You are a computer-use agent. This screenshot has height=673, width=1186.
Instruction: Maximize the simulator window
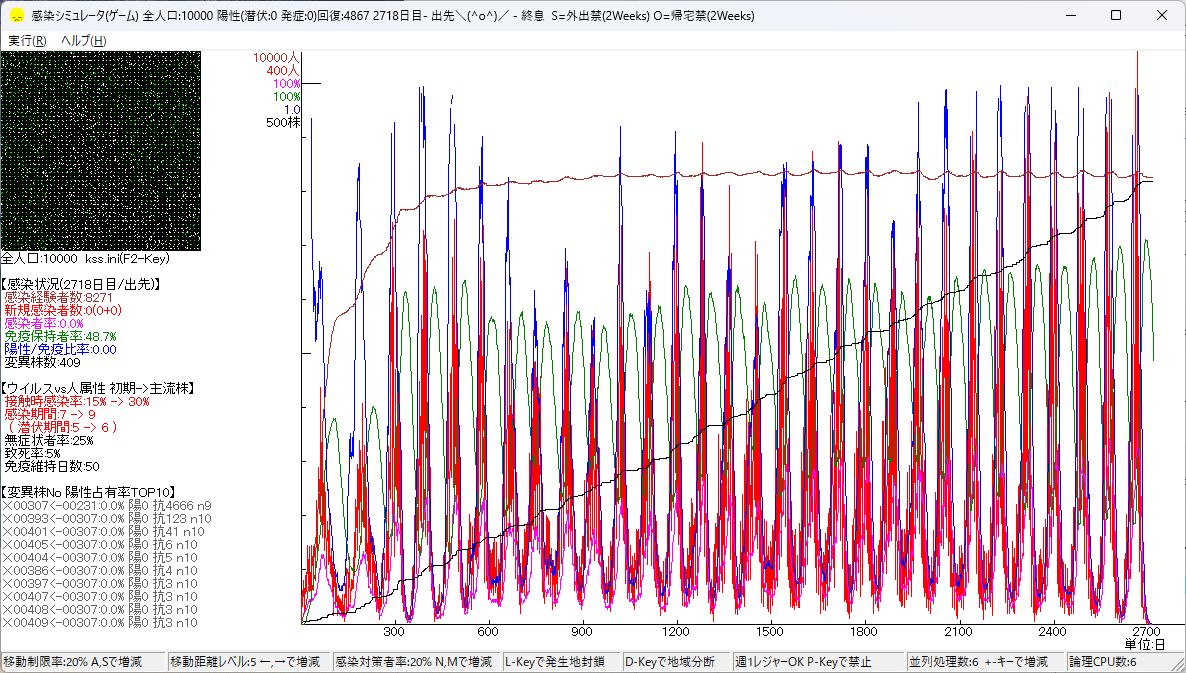click(1116, 16)
